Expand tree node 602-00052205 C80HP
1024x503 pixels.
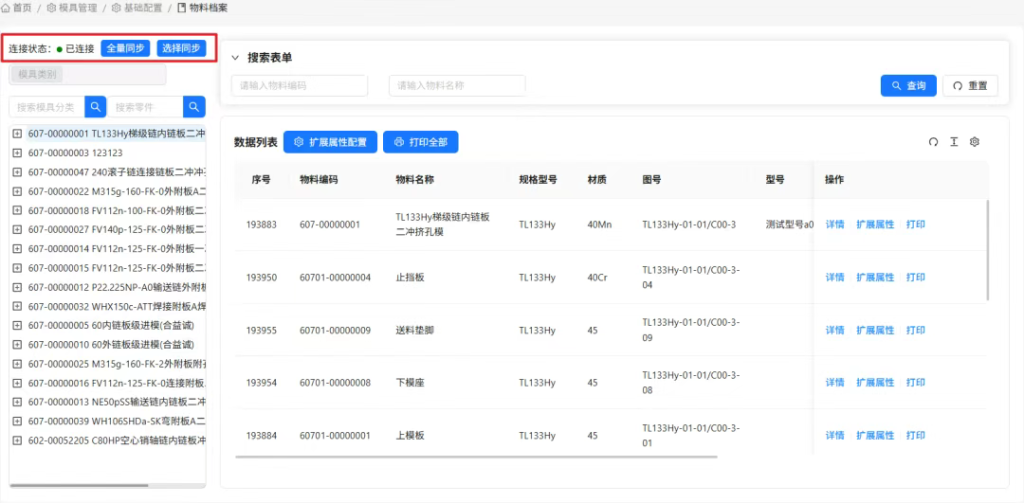click(x=17, y=440)
